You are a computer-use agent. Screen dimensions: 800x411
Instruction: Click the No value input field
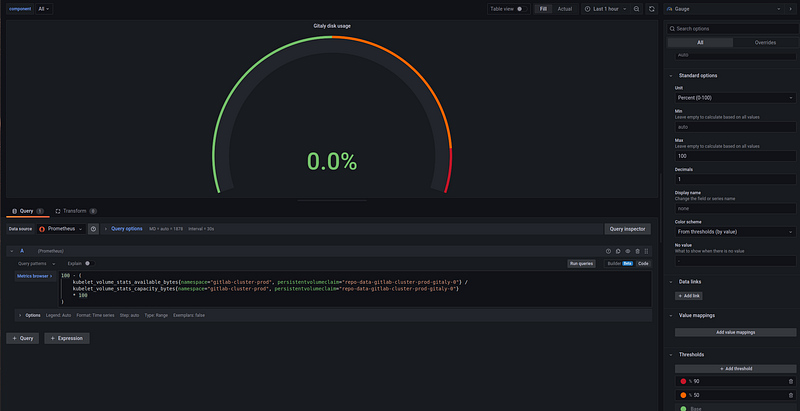(735, 261)
